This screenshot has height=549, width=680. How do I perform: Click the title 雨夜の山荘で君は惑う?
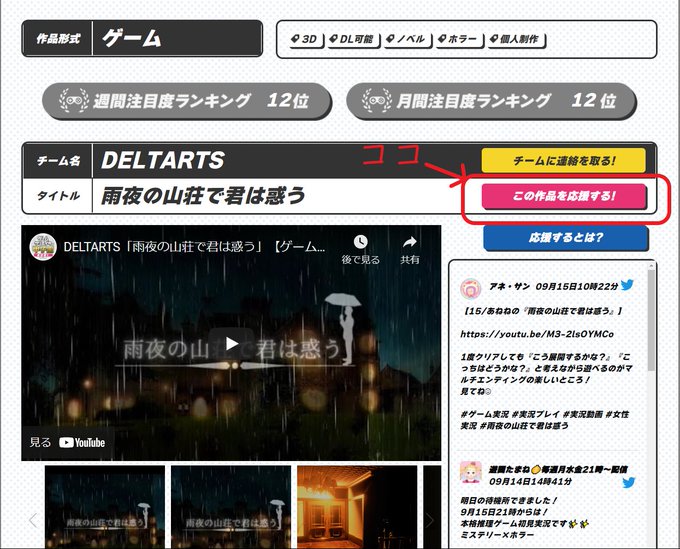(203, 196)
